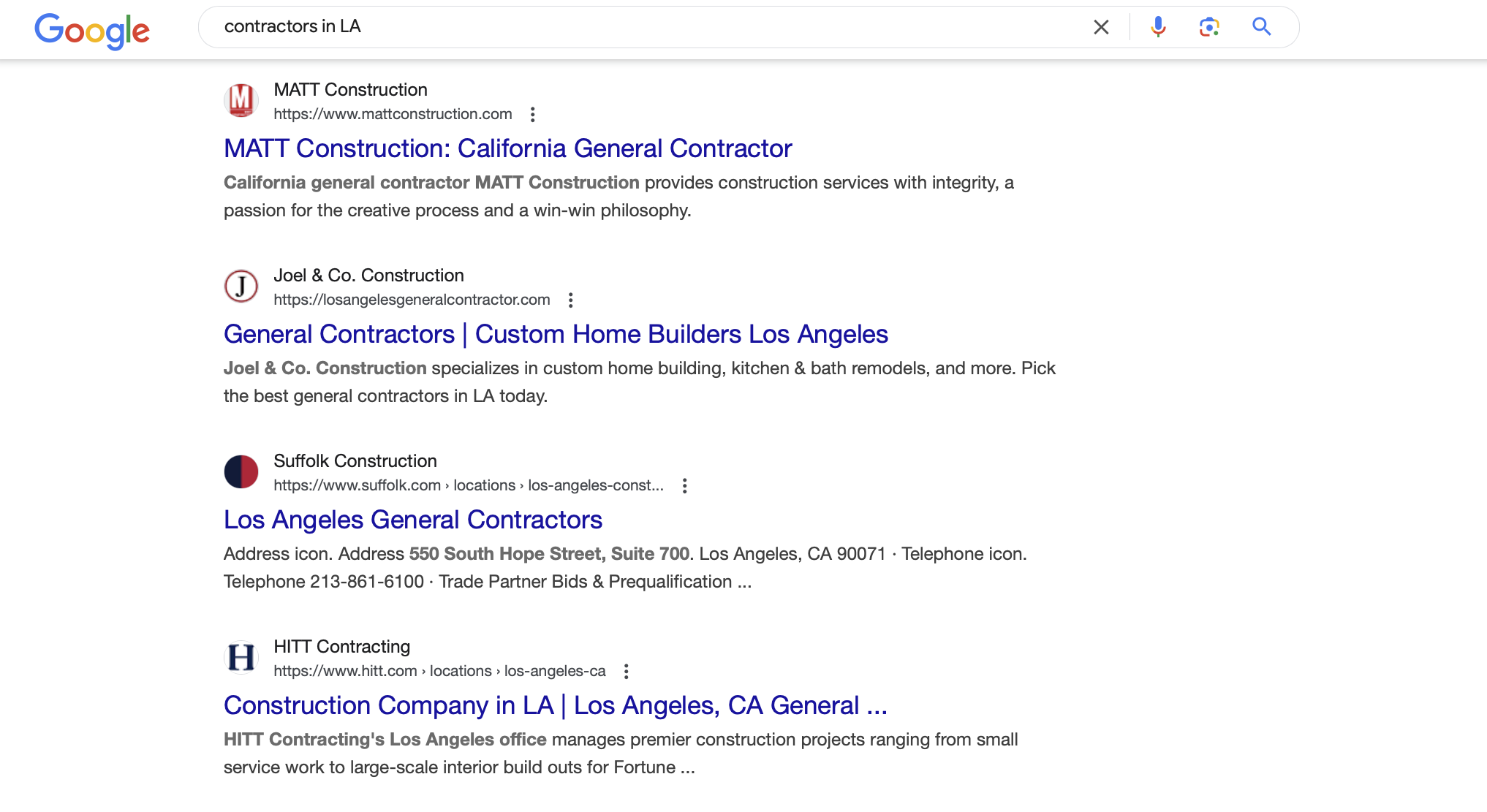This screenshot has width=1487, height=812.
Task: Click the mattconstruction.com URL text
Action: tap(393, 114)
